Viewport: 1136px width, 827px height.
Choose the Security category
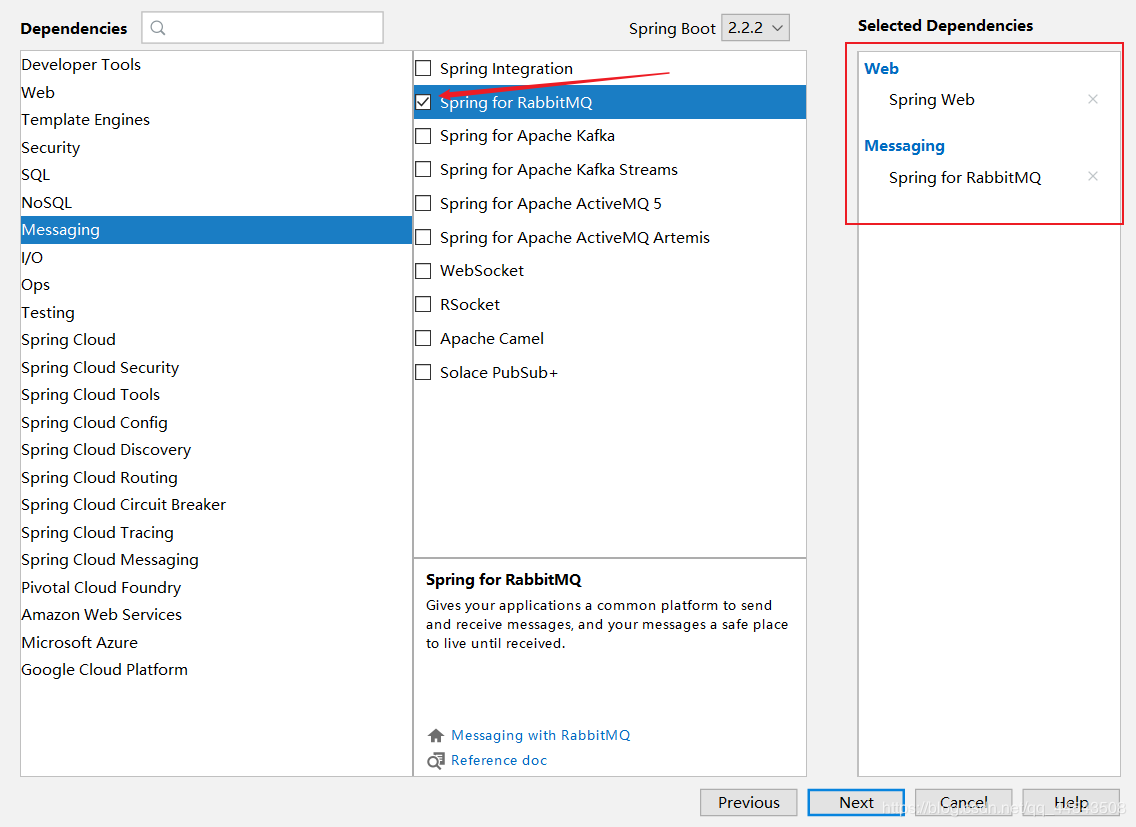click(216, 147)
